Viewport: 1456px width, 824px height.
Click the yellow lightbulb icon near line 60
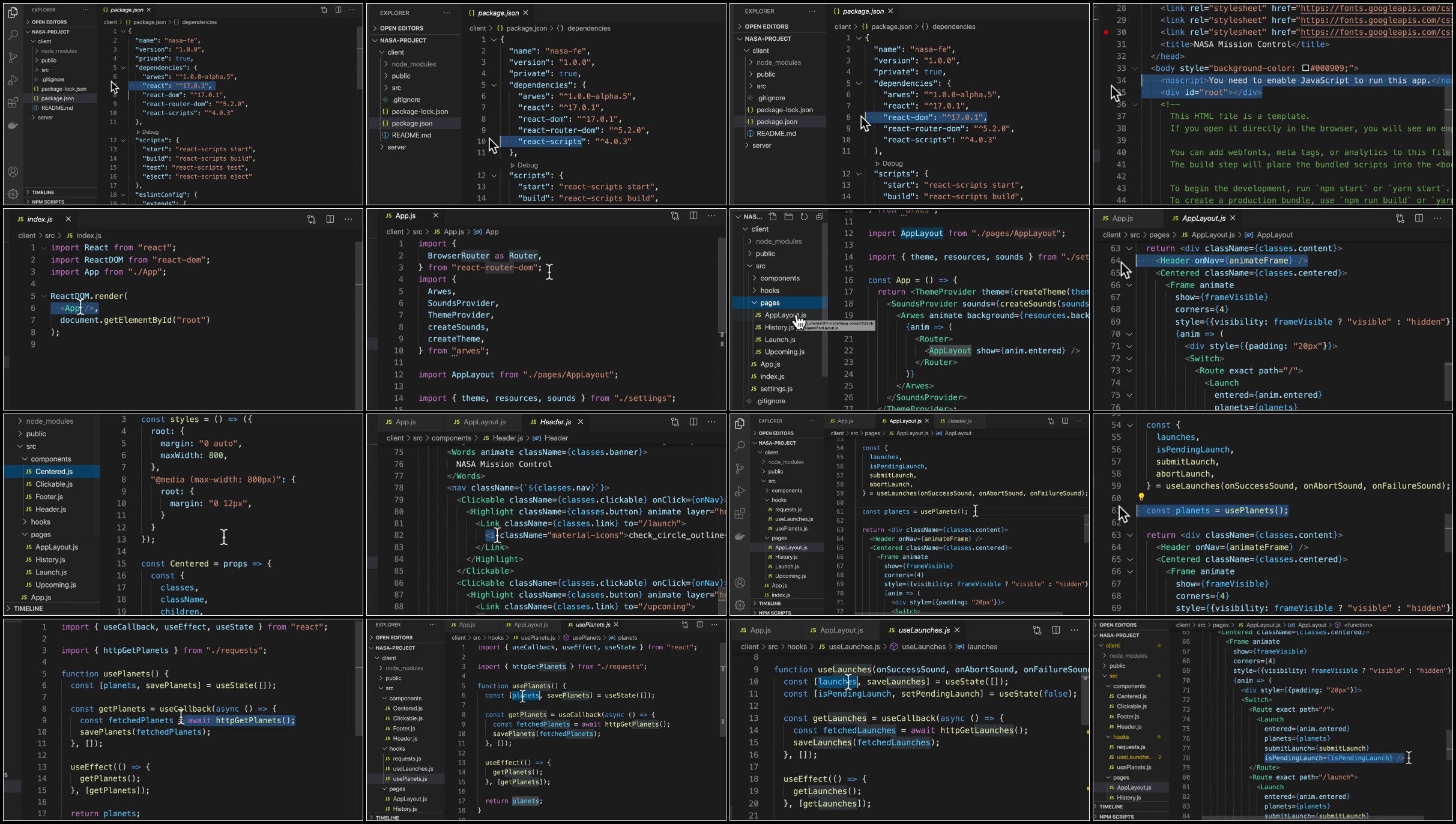(1141, 497)
